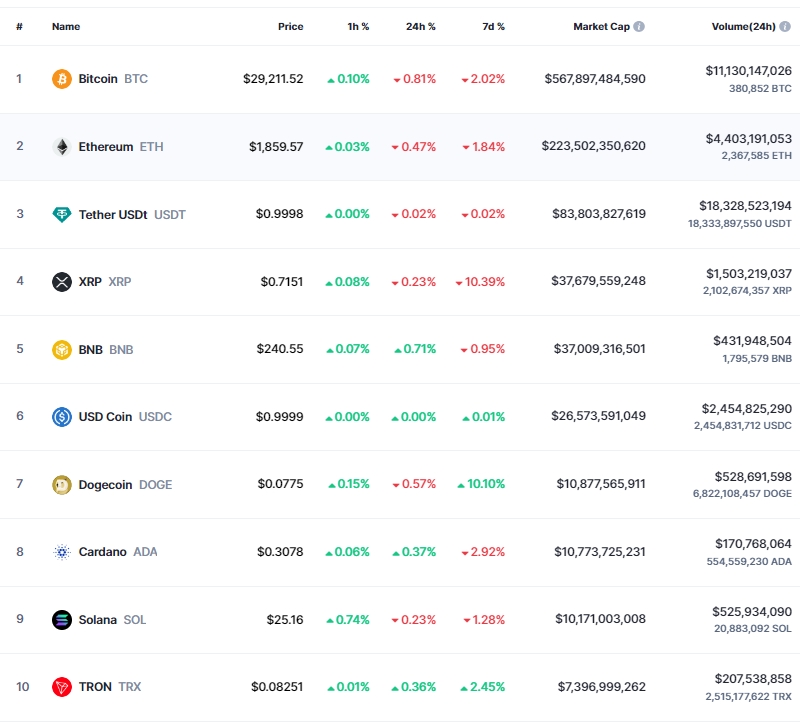Click Tether volume $18,328,523,194
This screenshot has width=800, height=725.
click(745, 206)
